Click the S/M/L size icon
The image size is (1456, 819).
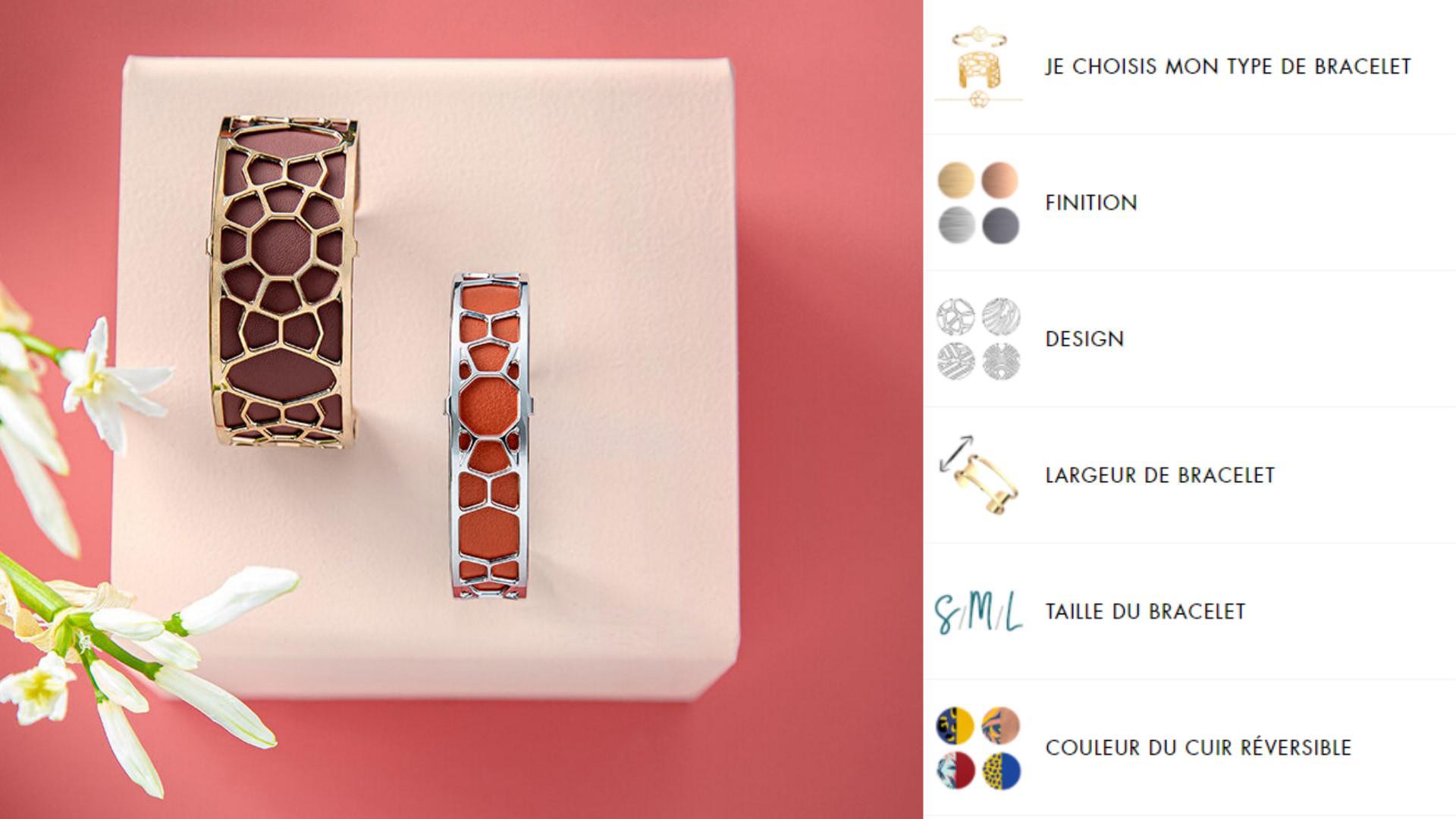978,612
